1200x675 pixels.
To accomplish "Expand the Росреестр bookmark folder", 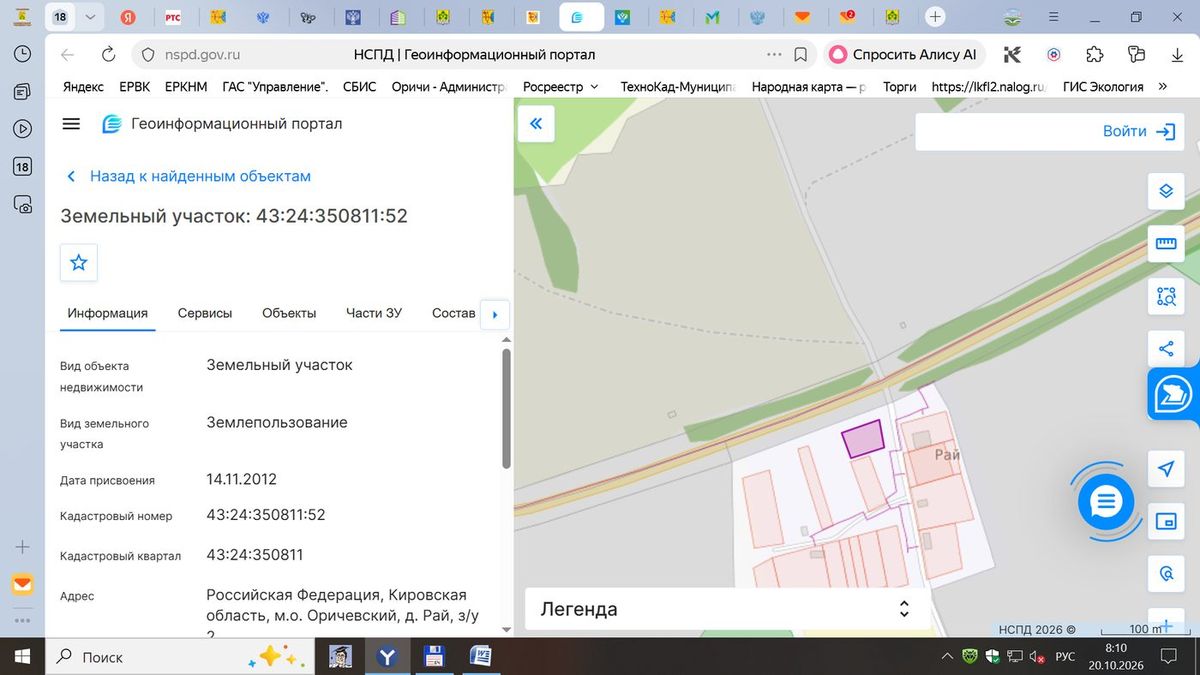I will click(561, 87).
